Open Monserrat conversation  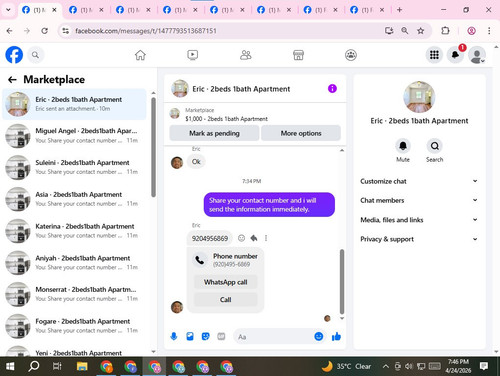coord(75,294)
